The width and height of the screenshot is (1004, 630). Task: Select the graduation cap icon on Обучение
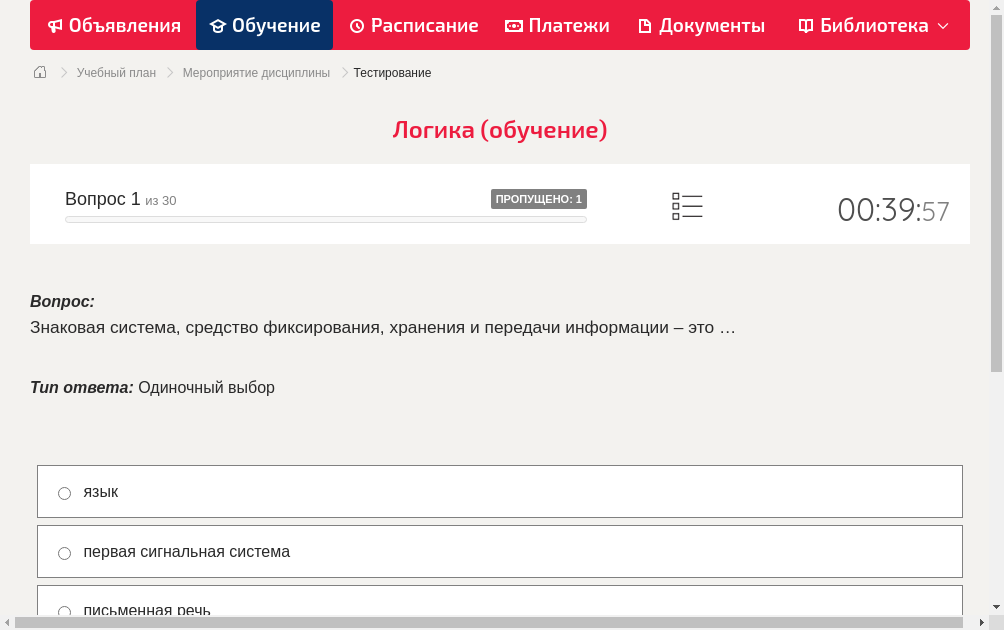pyautogui.click(x=219, y=25)
